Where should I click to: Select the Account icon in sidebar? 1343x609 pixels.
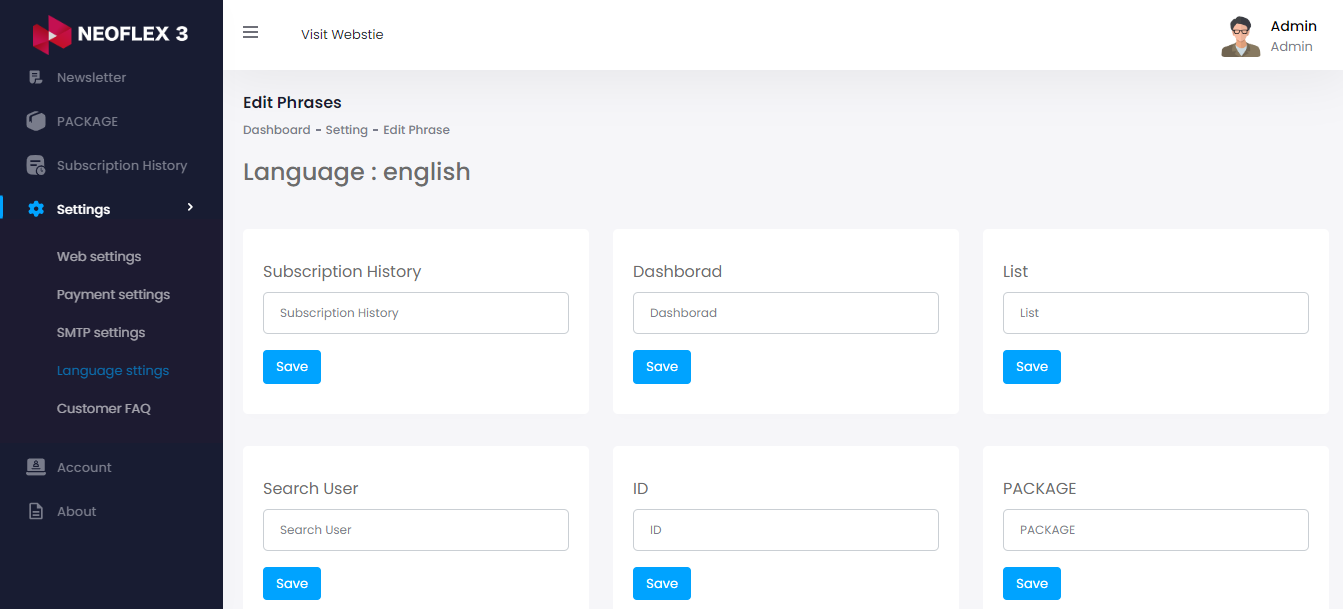(35, 467)
